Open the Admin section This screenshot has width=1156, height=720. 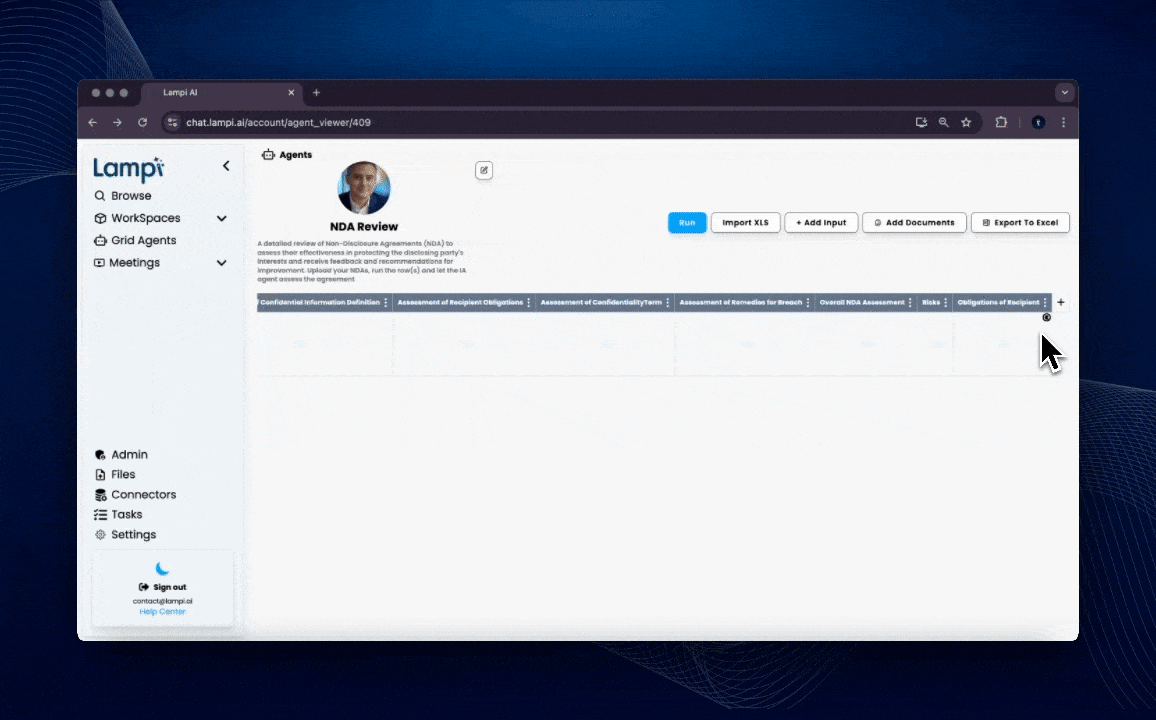(121, 455)
